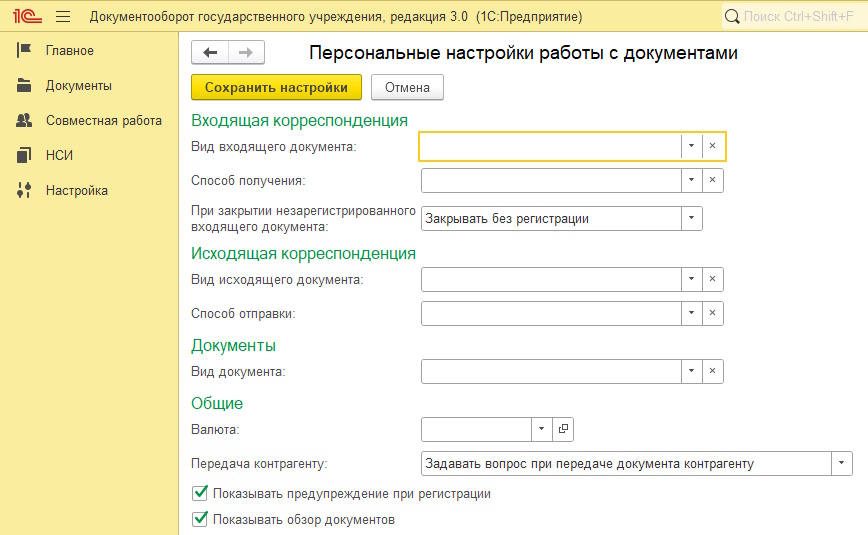Go forward with the right arrow
Image resolution: width=868 pixels, height=535 pixels.
point(246,53)
